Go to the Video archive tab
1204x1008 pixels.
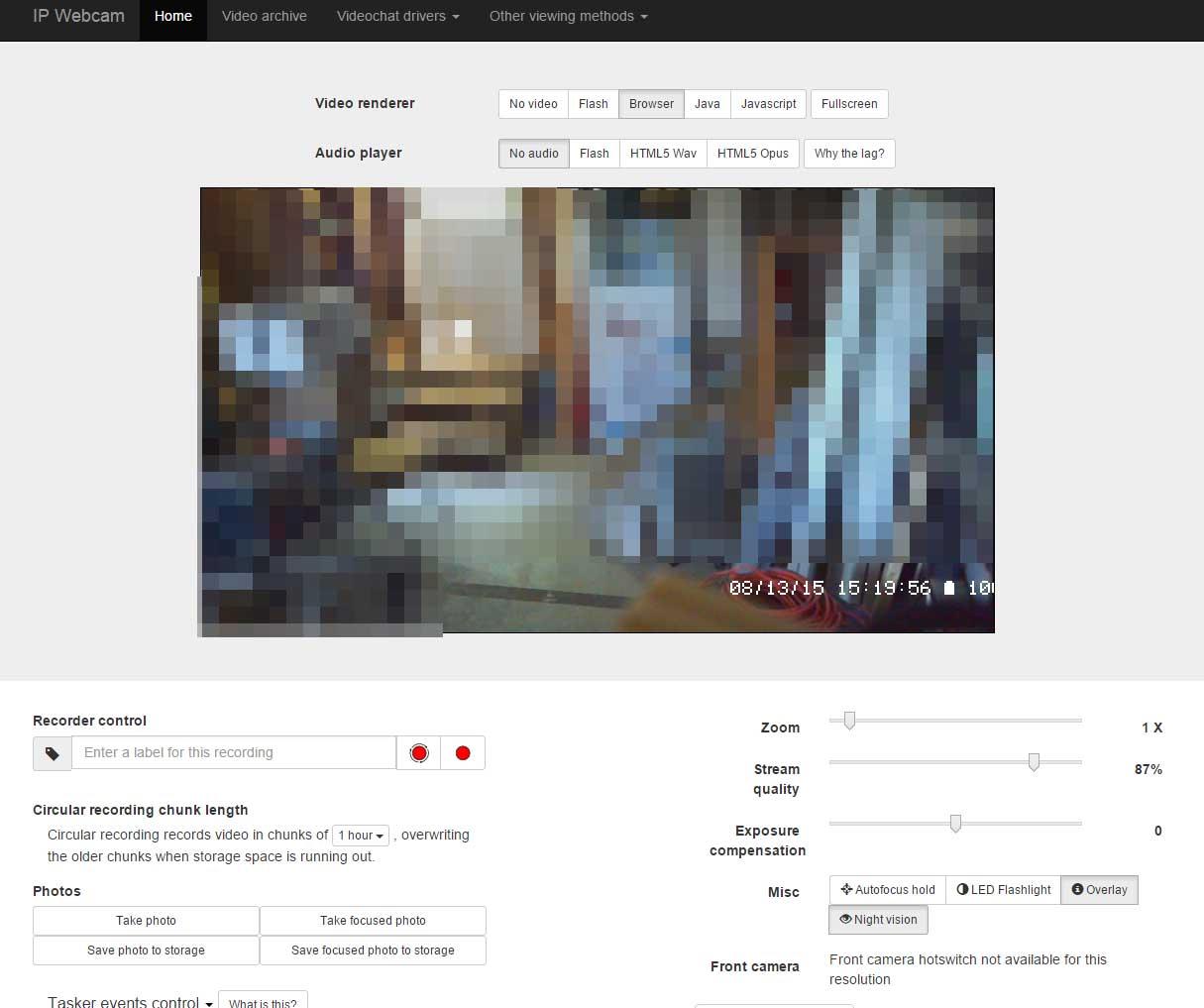264,17
